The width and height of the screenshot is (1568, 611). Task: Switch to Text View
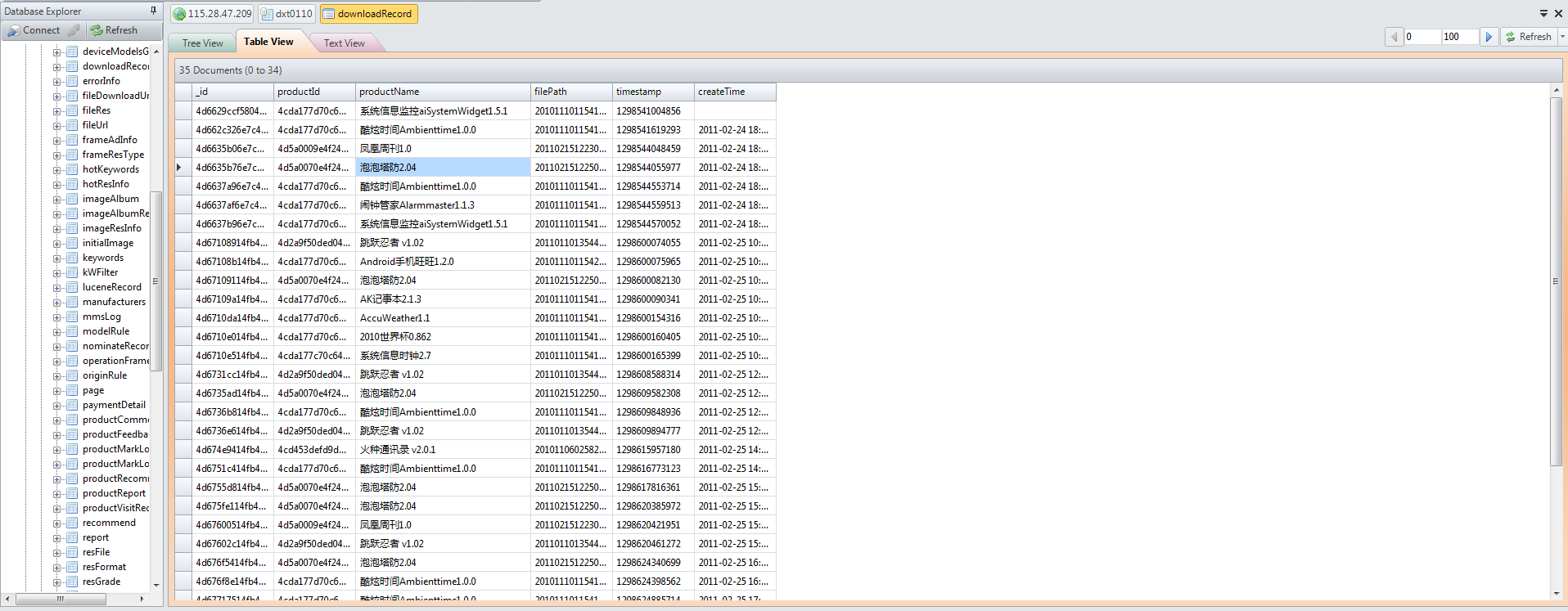click(x=344, y=43)
